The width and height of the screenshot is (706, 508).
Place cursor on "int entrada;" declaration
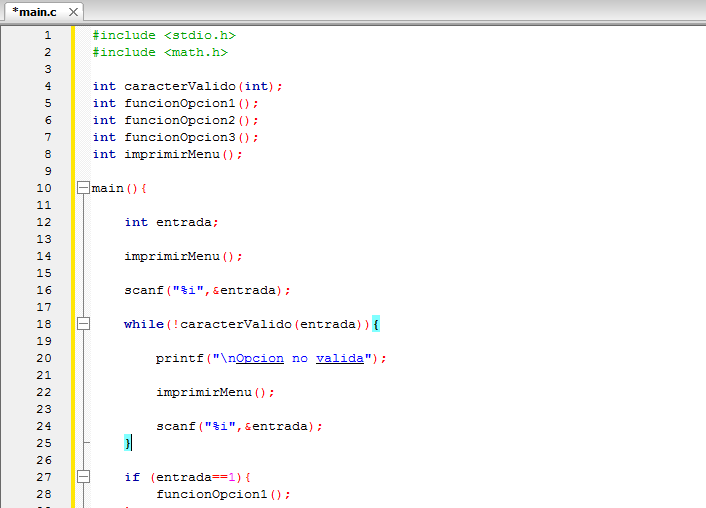coord(170,222)
